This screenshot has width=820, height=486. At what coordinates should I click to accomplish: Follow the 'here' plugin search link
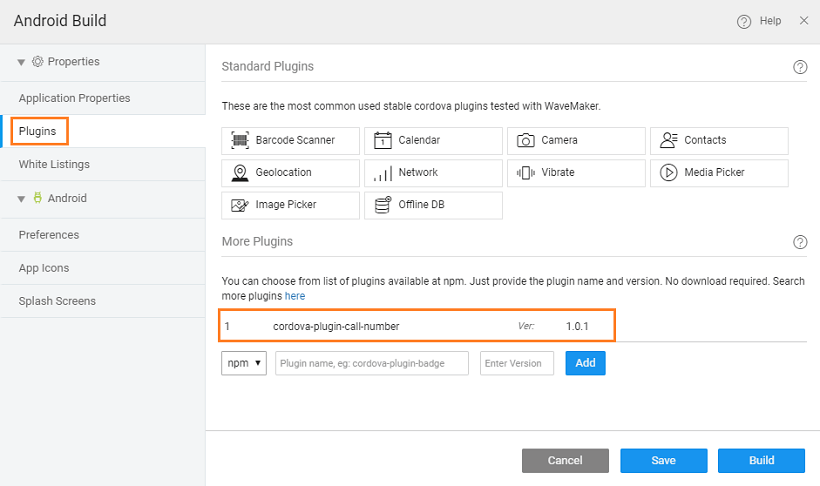(295, 296)
